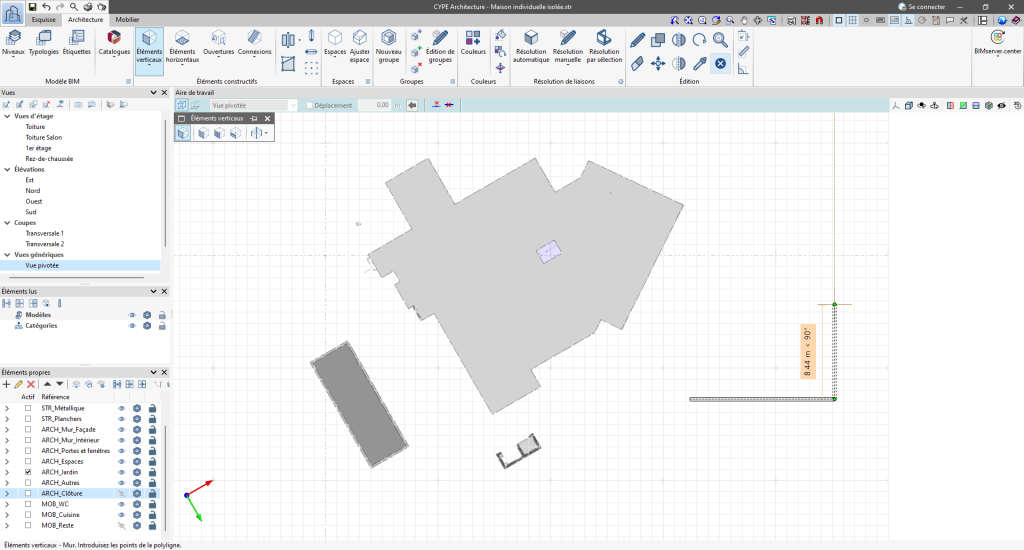Expand the ARCH_Mur_Façade row
1024x550 pixels.
coord(8,429)
